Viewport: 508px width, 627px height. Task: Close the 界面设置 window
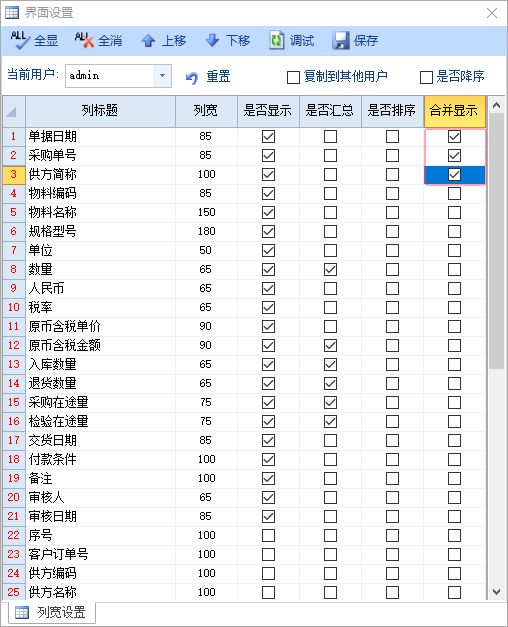pos(492,13)
